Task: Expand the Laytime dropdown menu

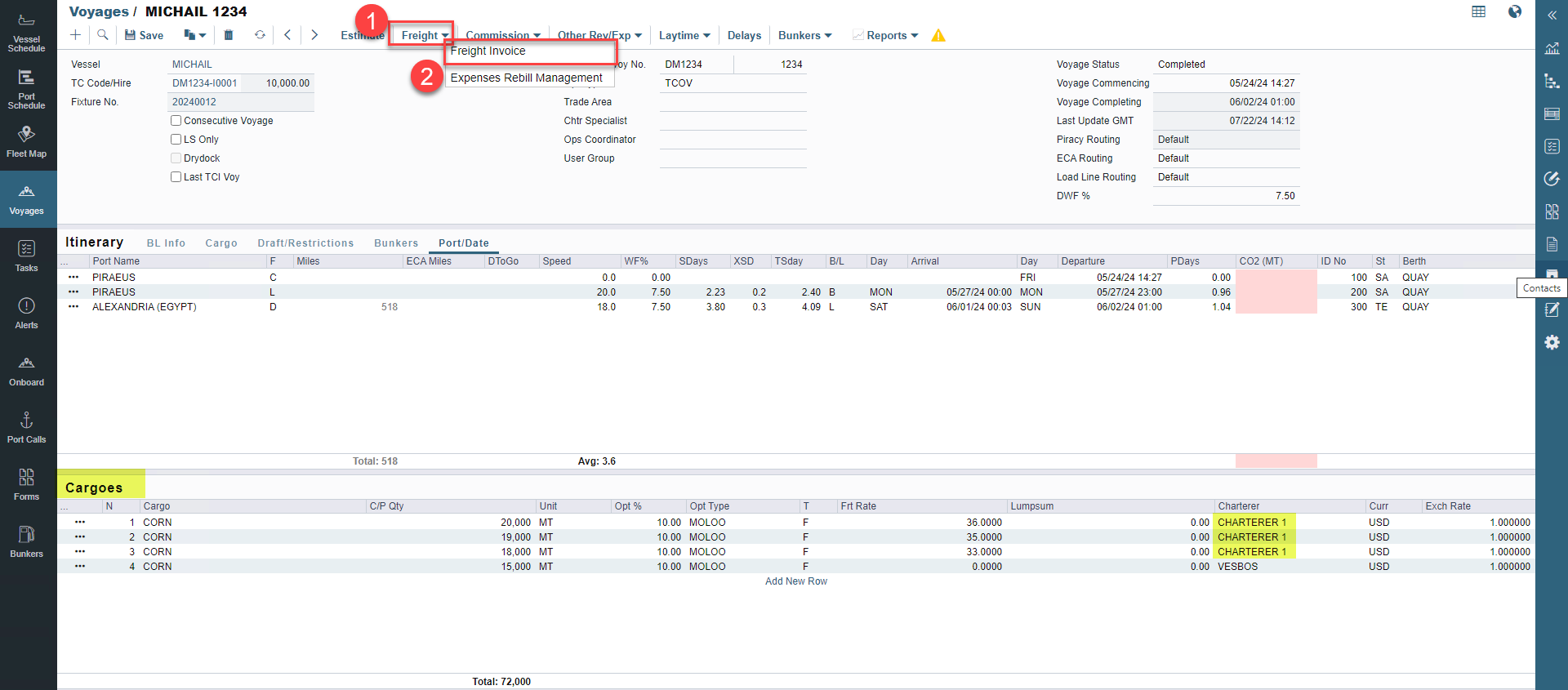Action: click(x=684, y=35)
